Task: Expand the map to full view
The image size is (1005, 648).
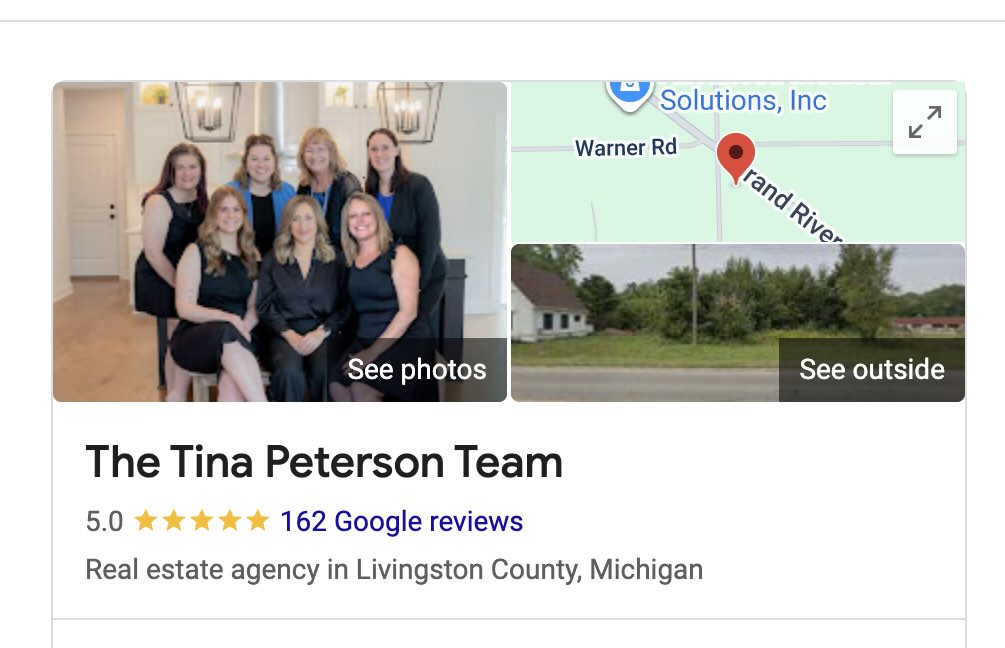Action: (x=924, y=122)
